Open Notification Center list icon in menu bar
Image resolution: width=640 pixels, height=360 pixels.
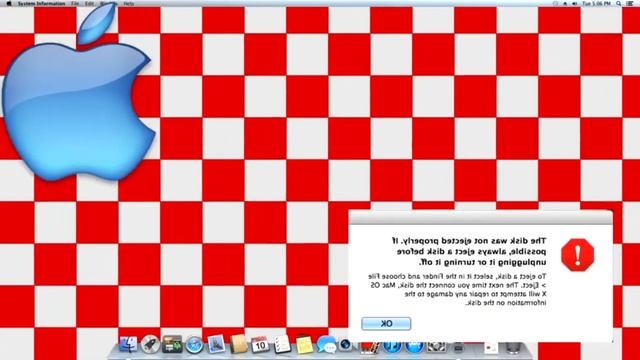click(630, 3)
